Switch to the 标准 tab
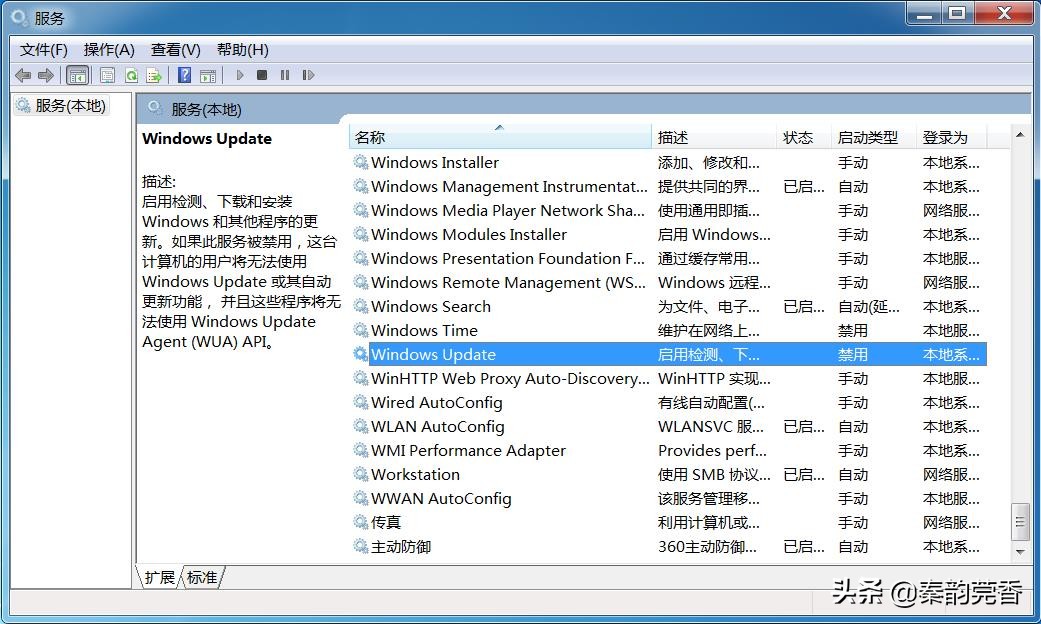The width and height of the screenshot is (1041, 624). pos(201,577)
